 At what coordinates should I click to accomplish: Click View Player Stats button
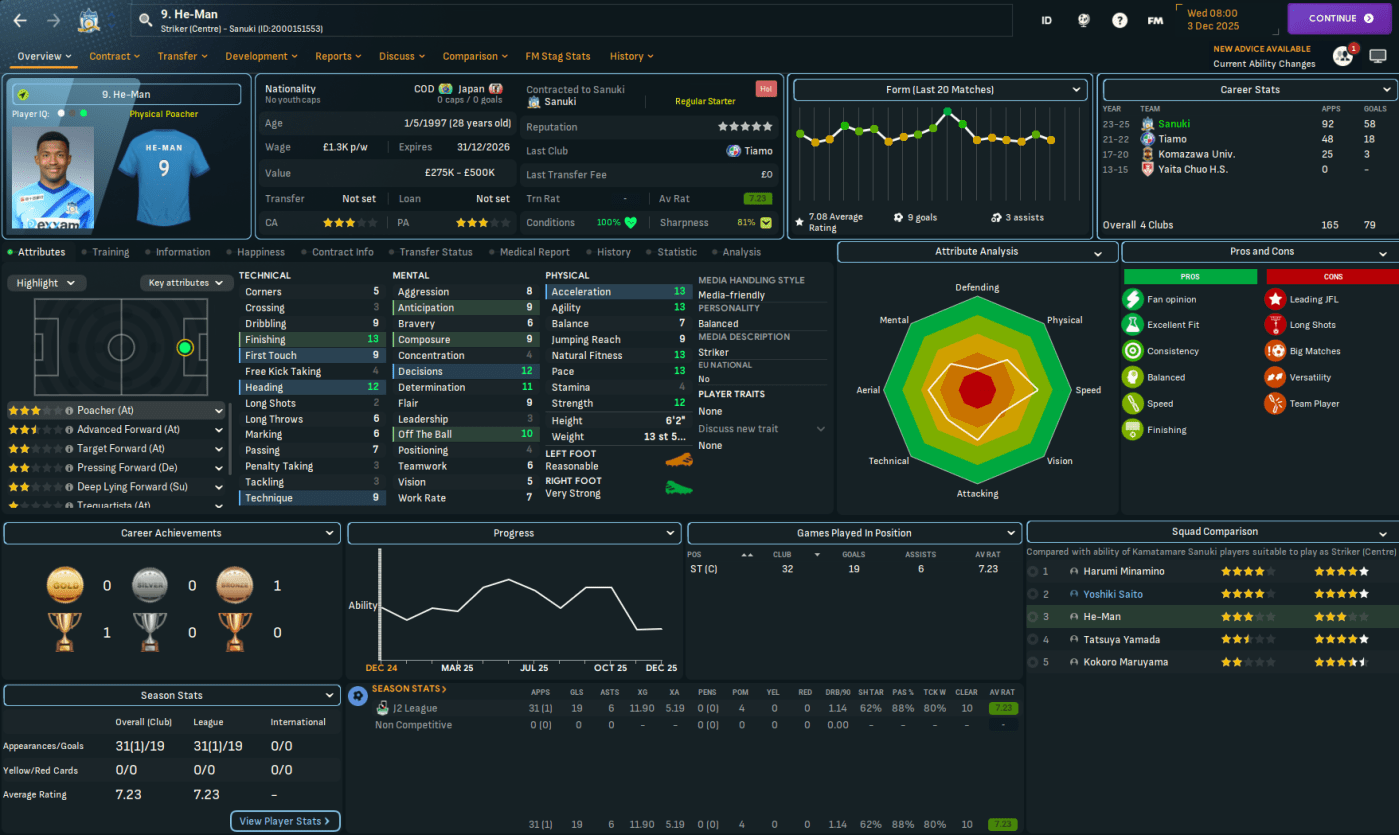coord(285,821)
